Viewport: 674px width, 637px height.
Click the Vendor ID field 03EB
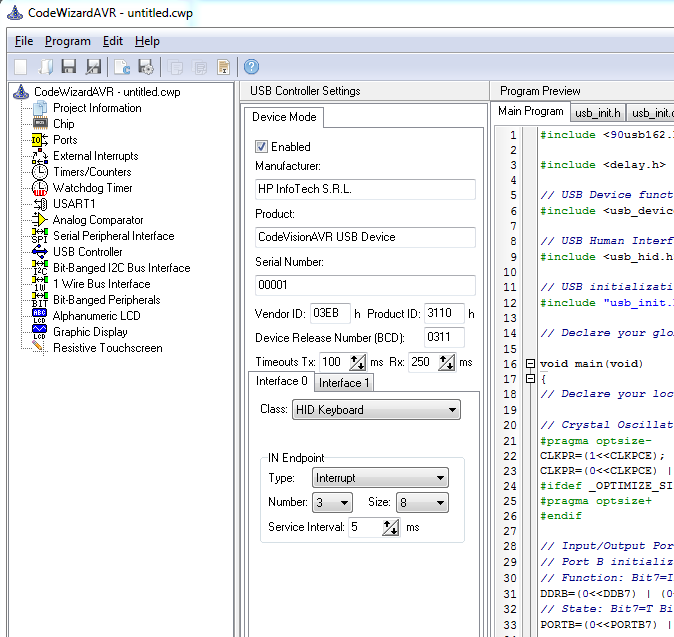[x=330, y=313]
